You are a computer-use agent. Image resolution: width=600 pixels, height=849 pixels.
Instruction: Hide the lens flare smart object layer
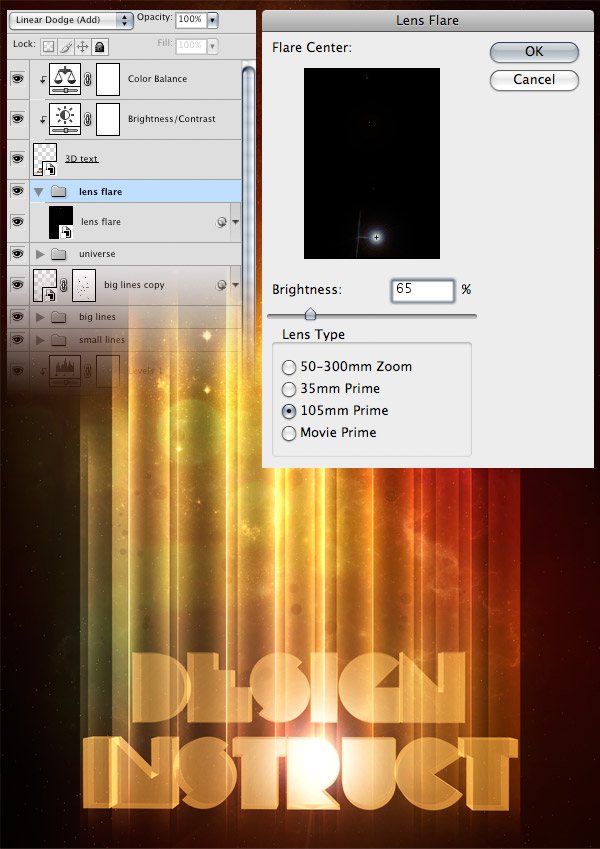[18, 221]
